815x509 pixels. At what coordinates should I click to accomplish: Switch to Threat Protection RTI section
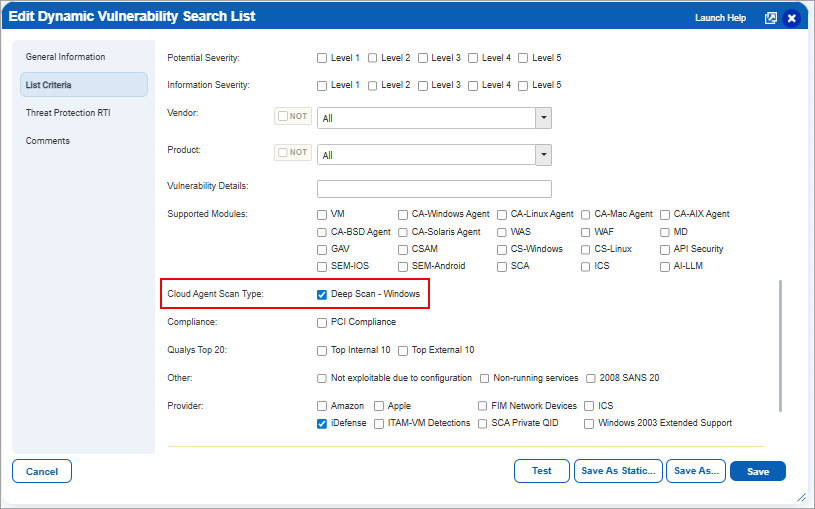coord(68,113)
